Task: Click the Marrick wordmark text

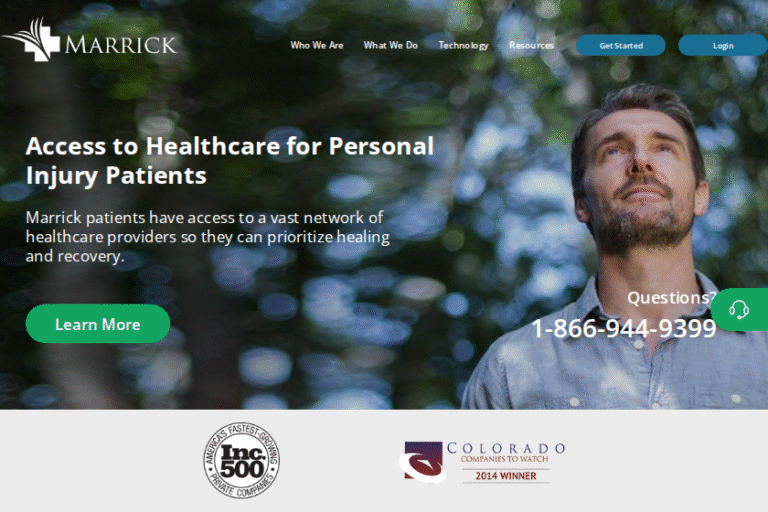Action: 120,45
